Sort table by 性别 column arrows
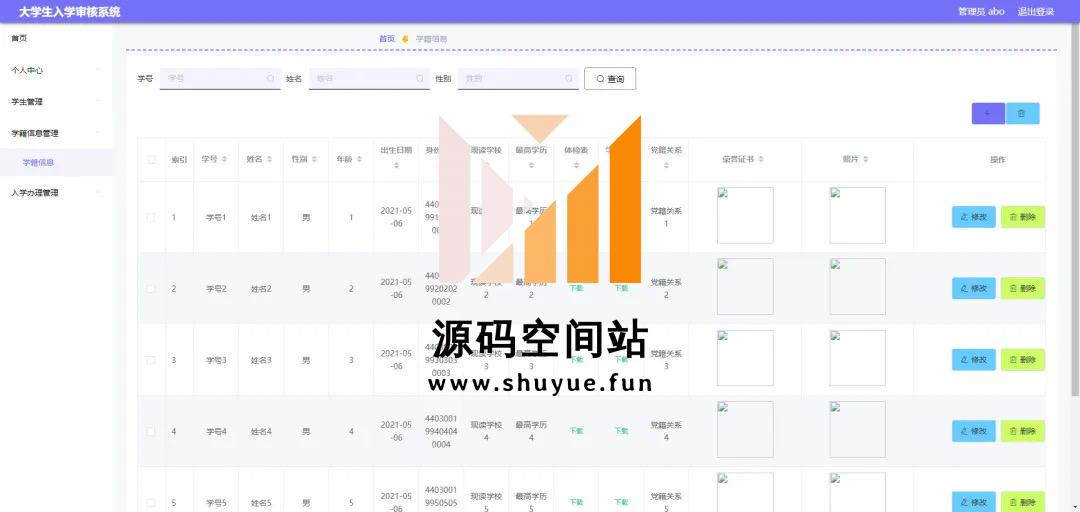1080x512 pixels. point(314,159)
